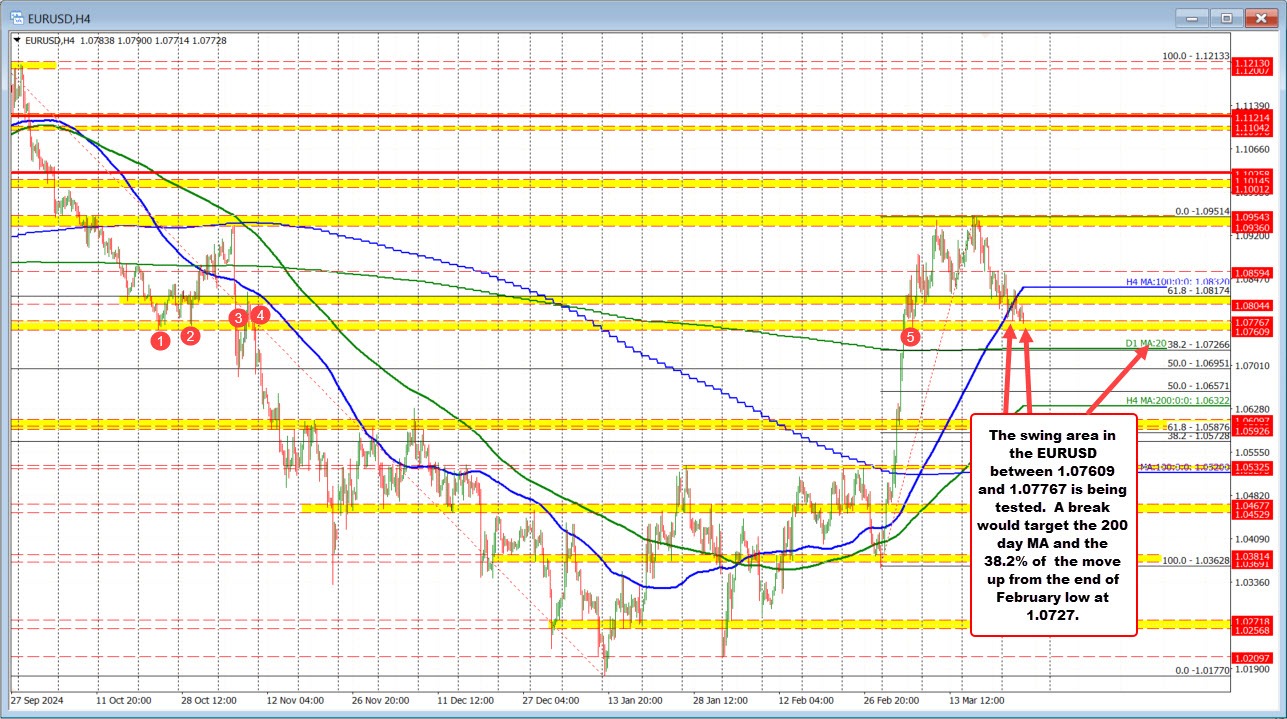Image resolution: width=1287 pixels, height=719 pixels.
Task: Select red numbered marker 2 on the chart
Action: point(189,337)
